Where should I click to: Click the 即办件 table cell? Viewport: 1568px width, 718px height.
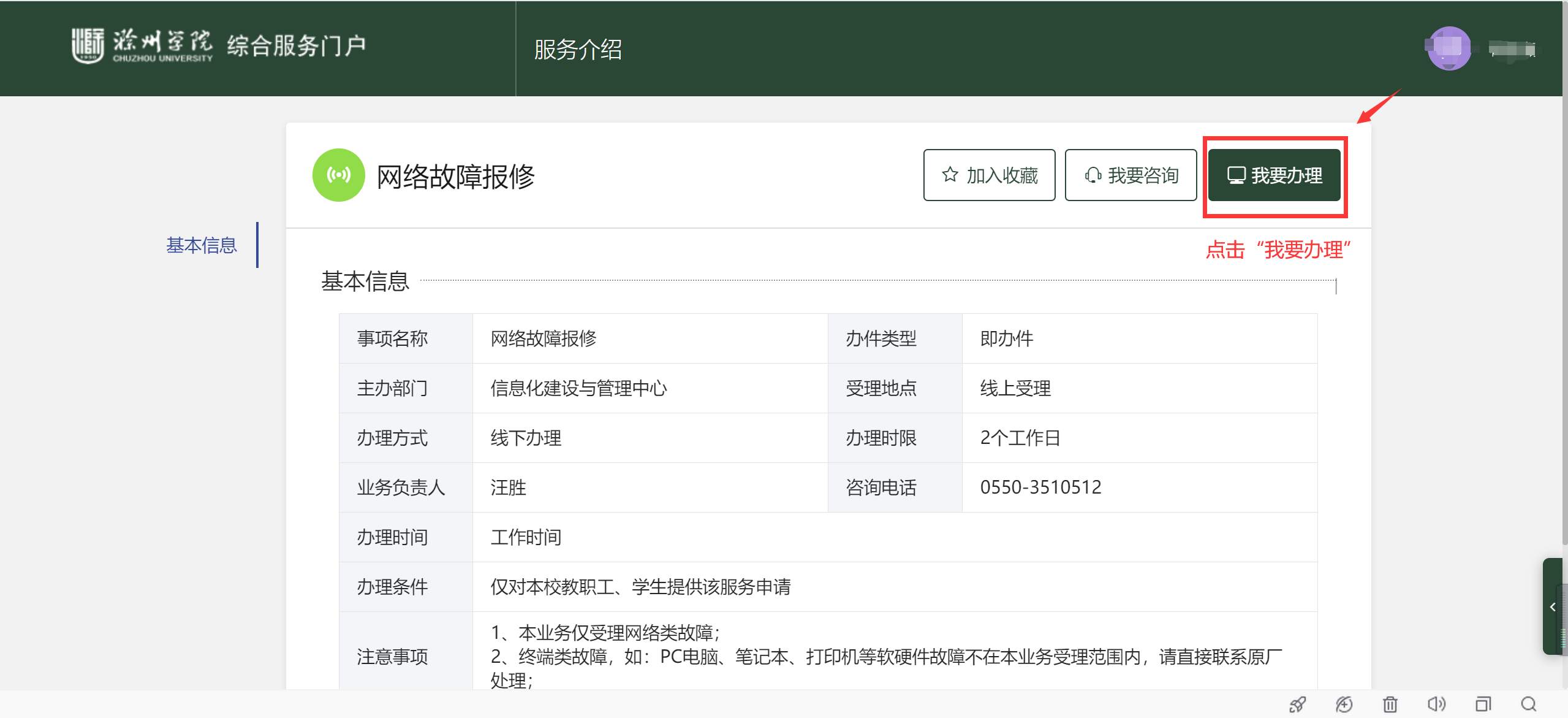click(x=1140, y=338)
